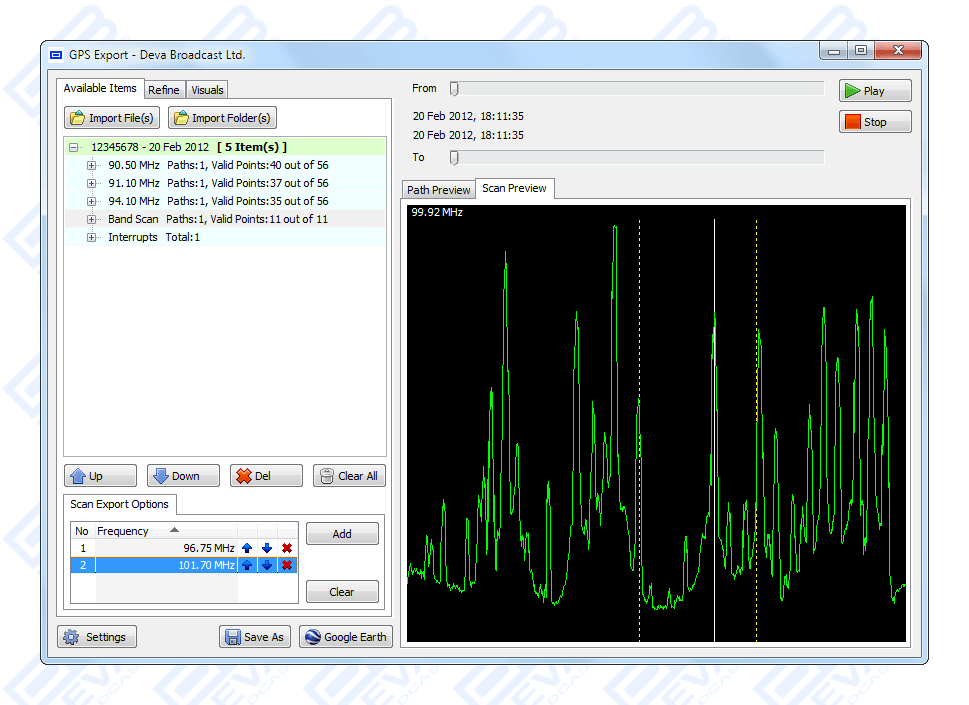
Task: Delete the 96.75 MHz row with red X
Action: [x=287, y=548]
